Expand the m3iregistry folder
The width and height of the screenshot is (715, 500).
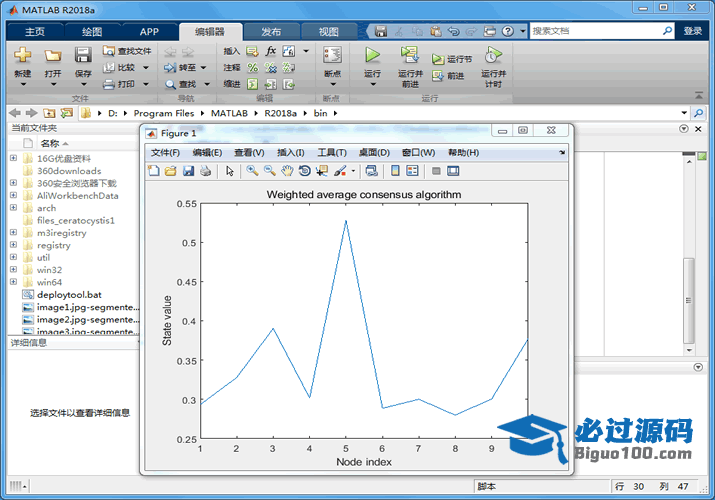coord(13,232)
